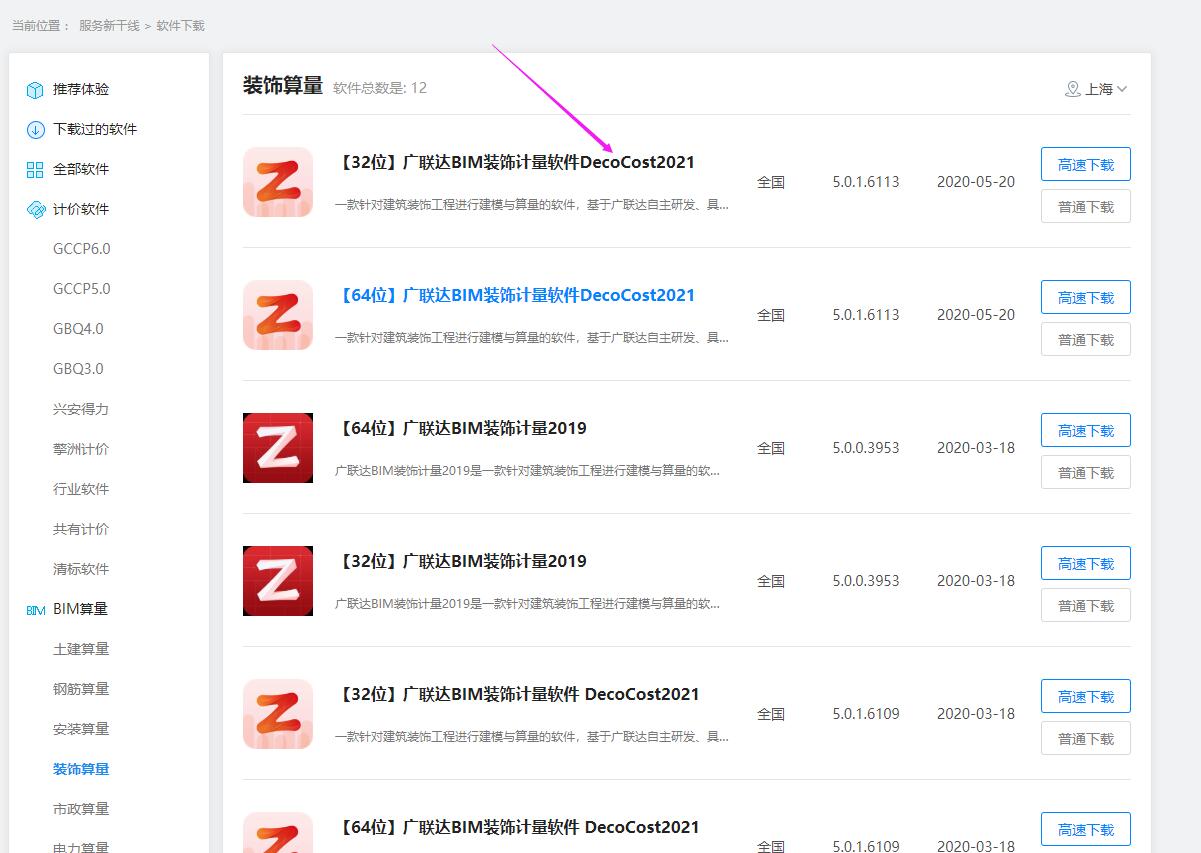Select GCCP6.0 in the sidebar

(82, 249)
